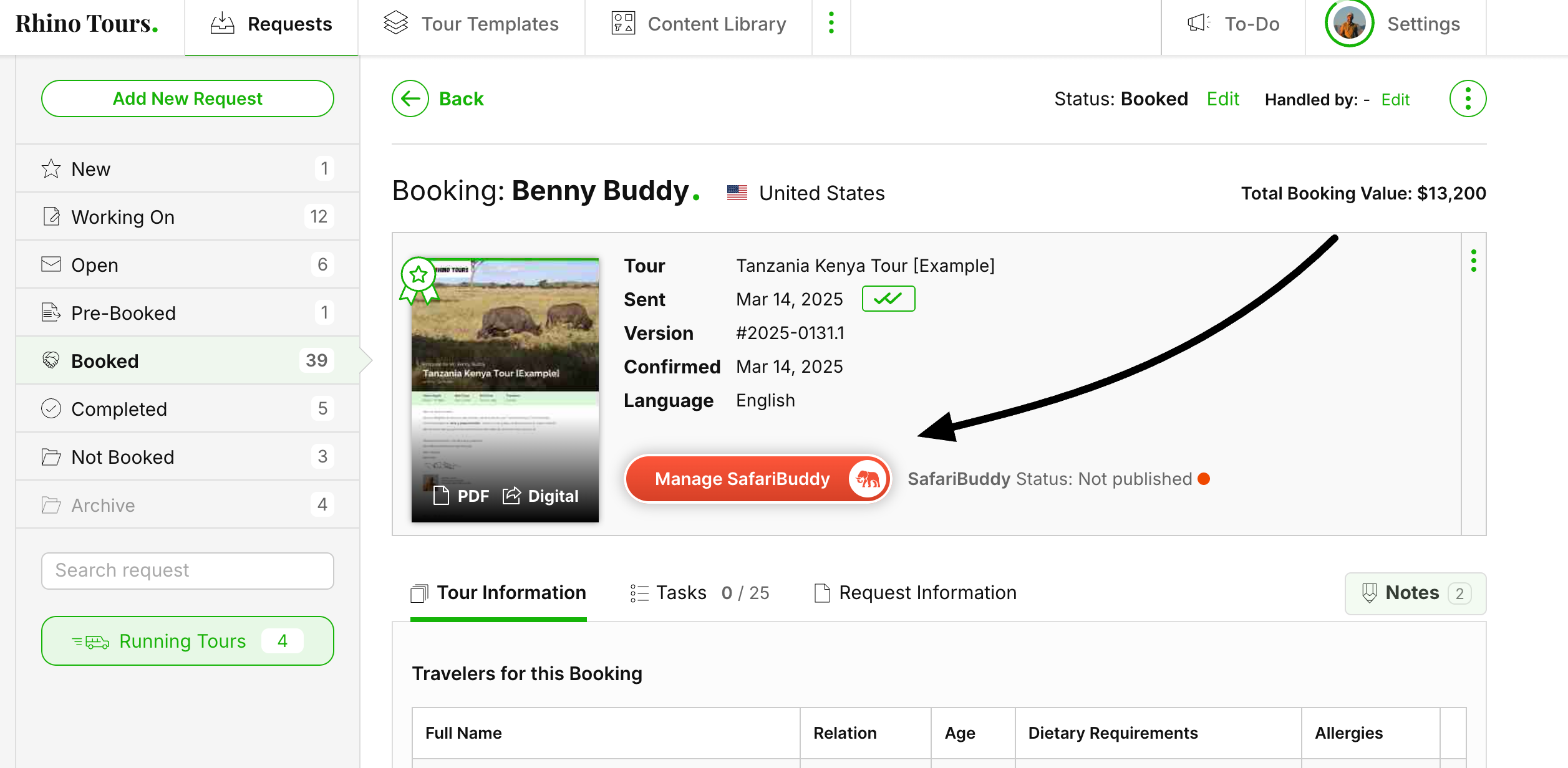The image size is (1568, 768).
Task: Click the user profile avatar
Action: tap(1348, 24)
